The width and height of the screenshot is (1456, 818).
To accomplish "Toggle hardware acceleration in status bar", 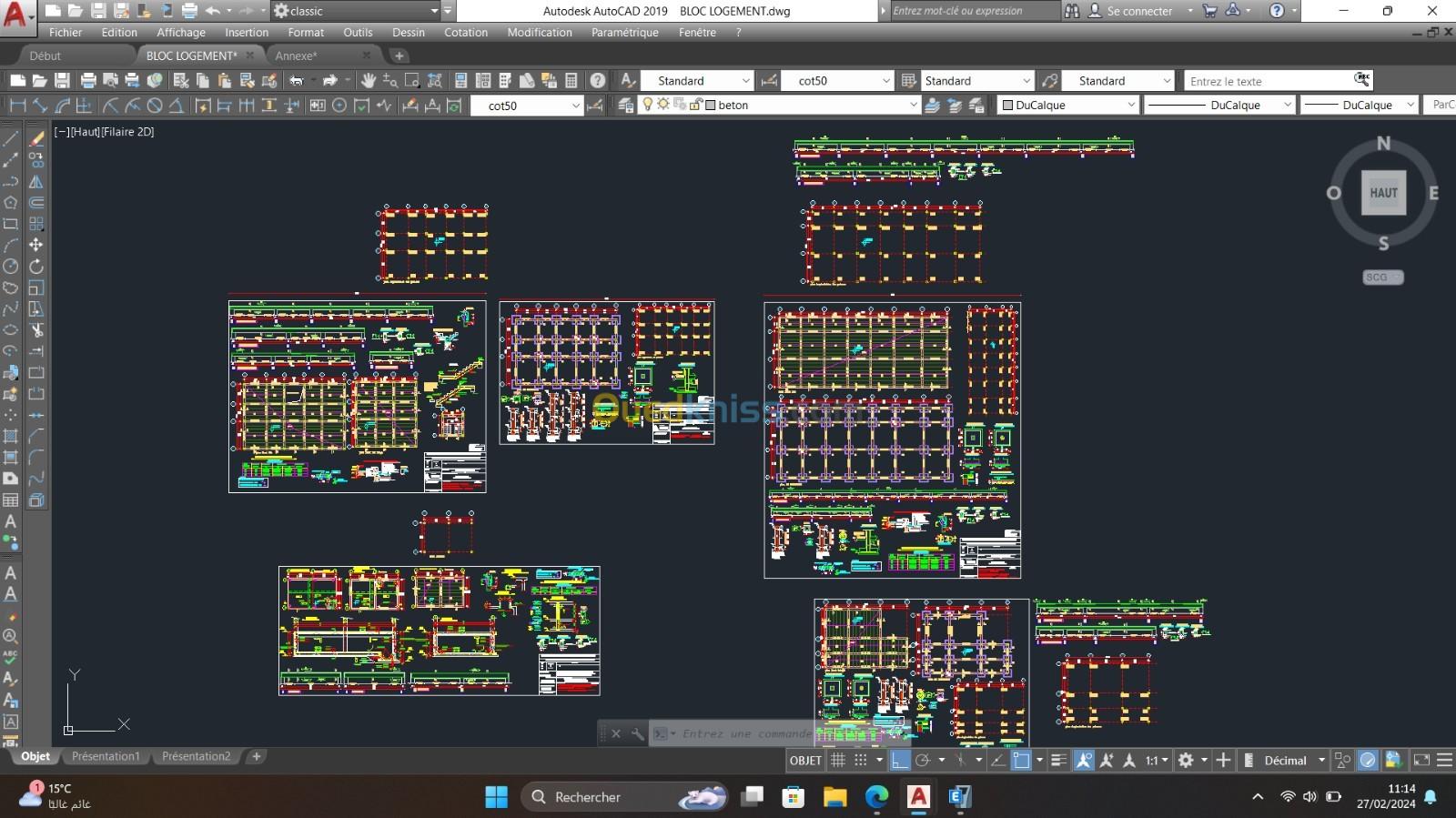I will (1368, 760).
